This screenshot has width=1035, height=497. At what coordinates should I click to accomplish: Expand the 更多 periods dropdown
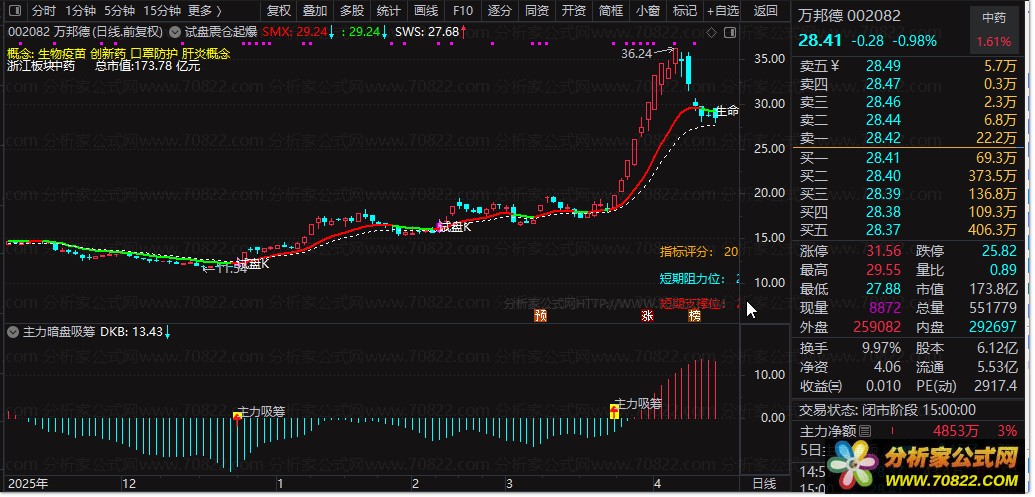(x=205, y=11)
